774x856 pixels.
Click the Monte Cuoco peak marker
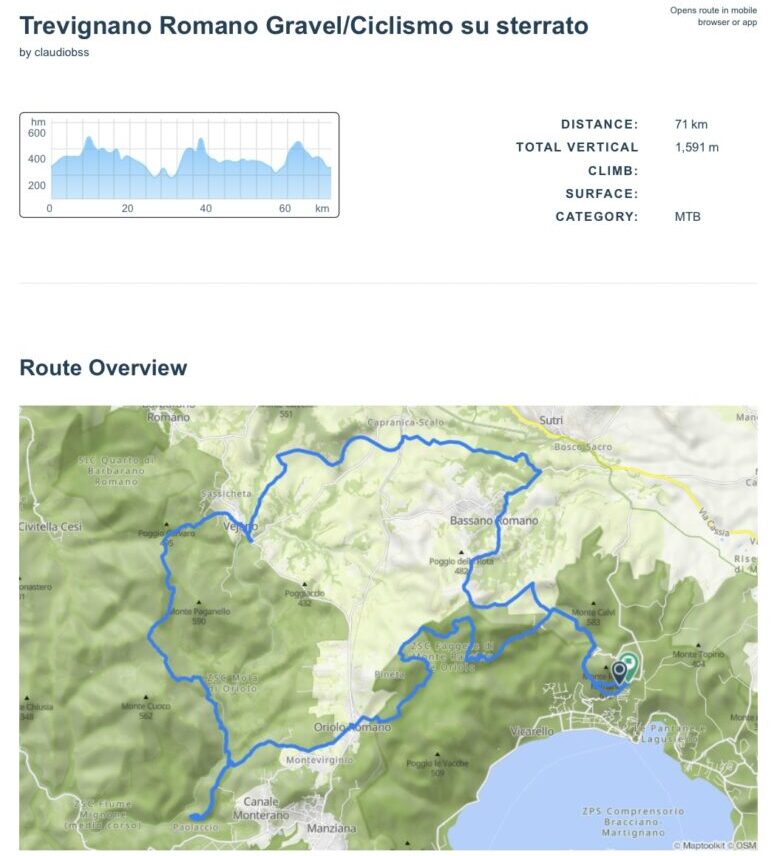pos(145,697)
